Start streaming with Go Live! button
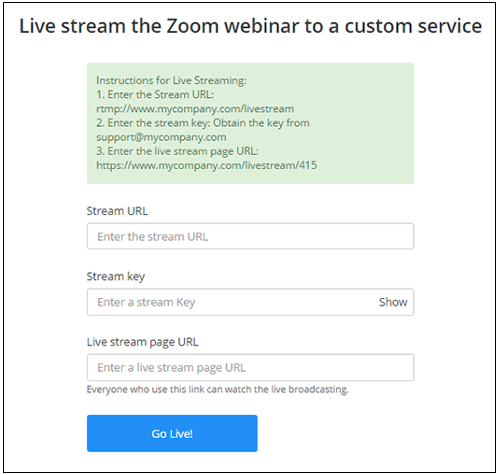 172,433
